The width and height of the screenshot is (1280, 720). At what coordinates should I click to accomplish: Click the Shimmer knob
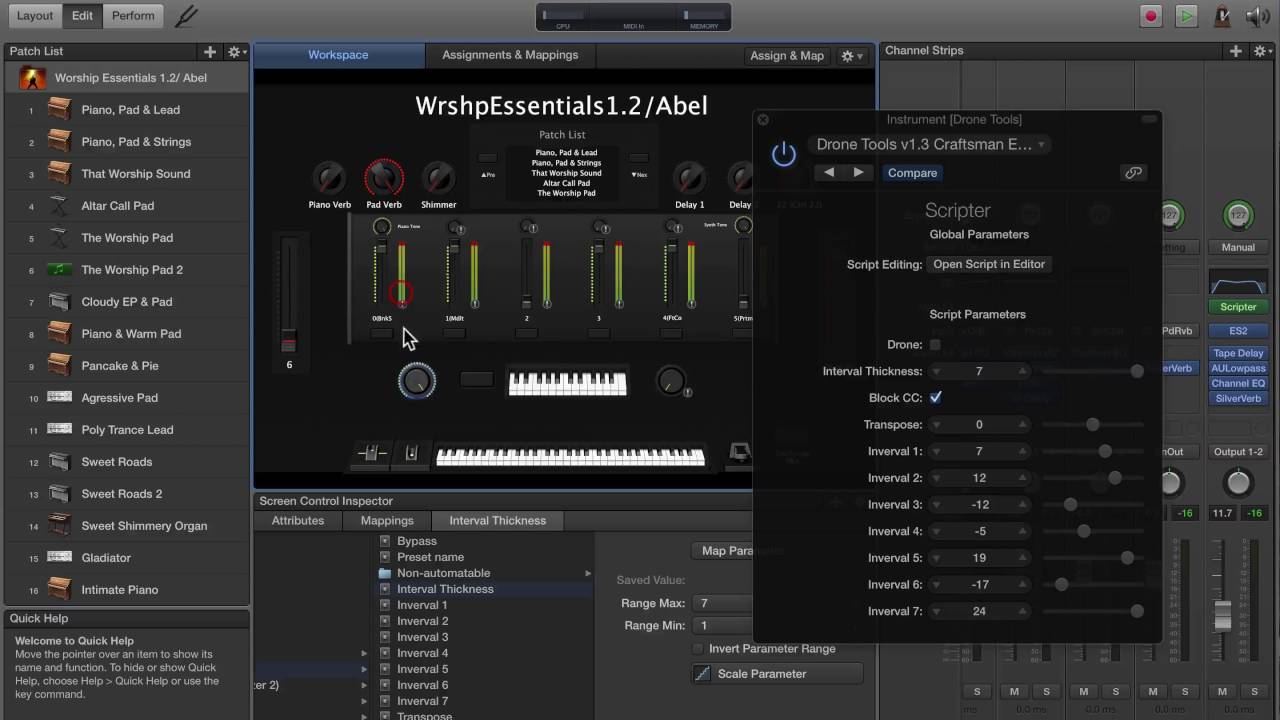438,179
